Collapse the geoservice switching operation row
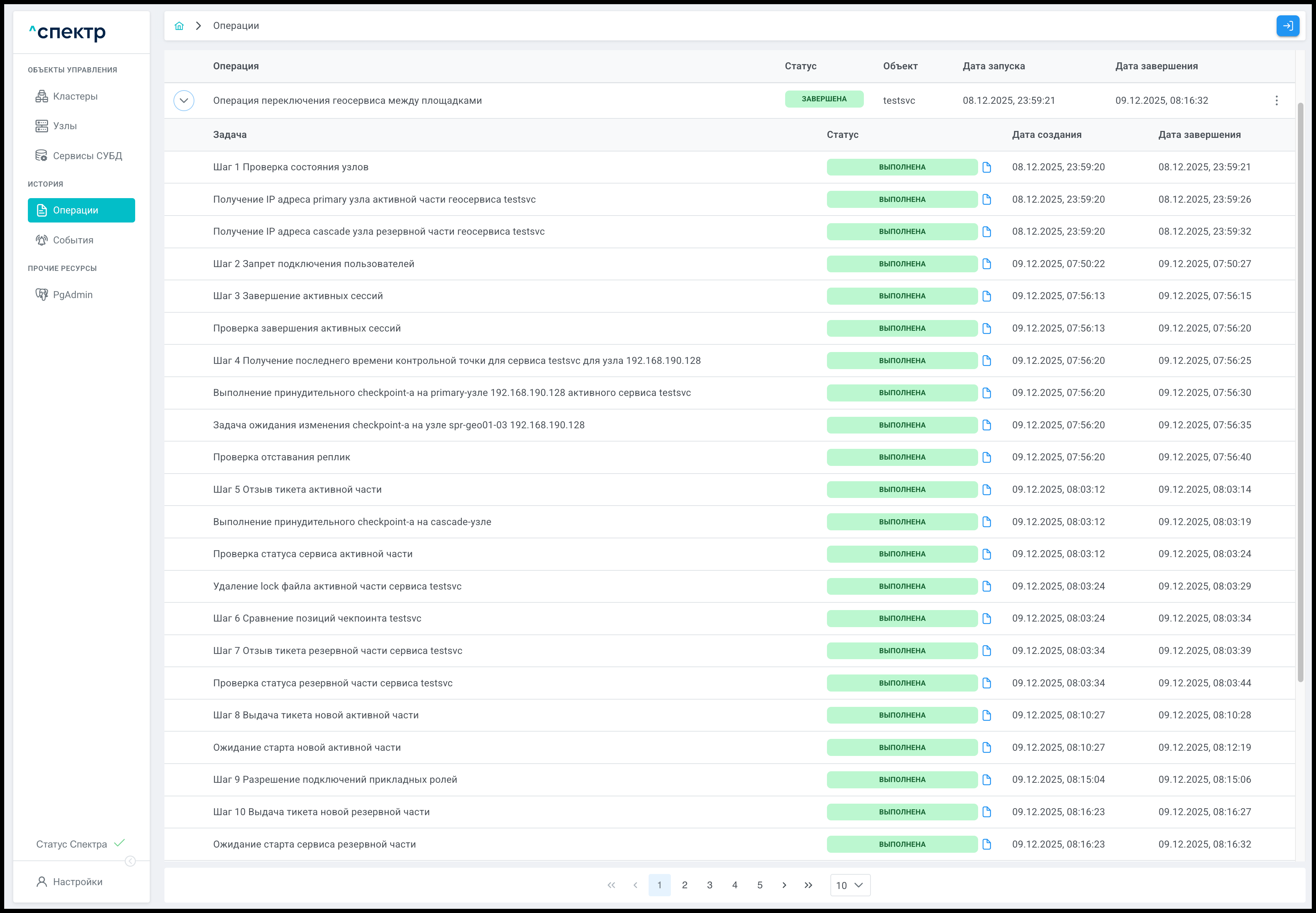This screenshot has width=1316, height=913. 184,101
